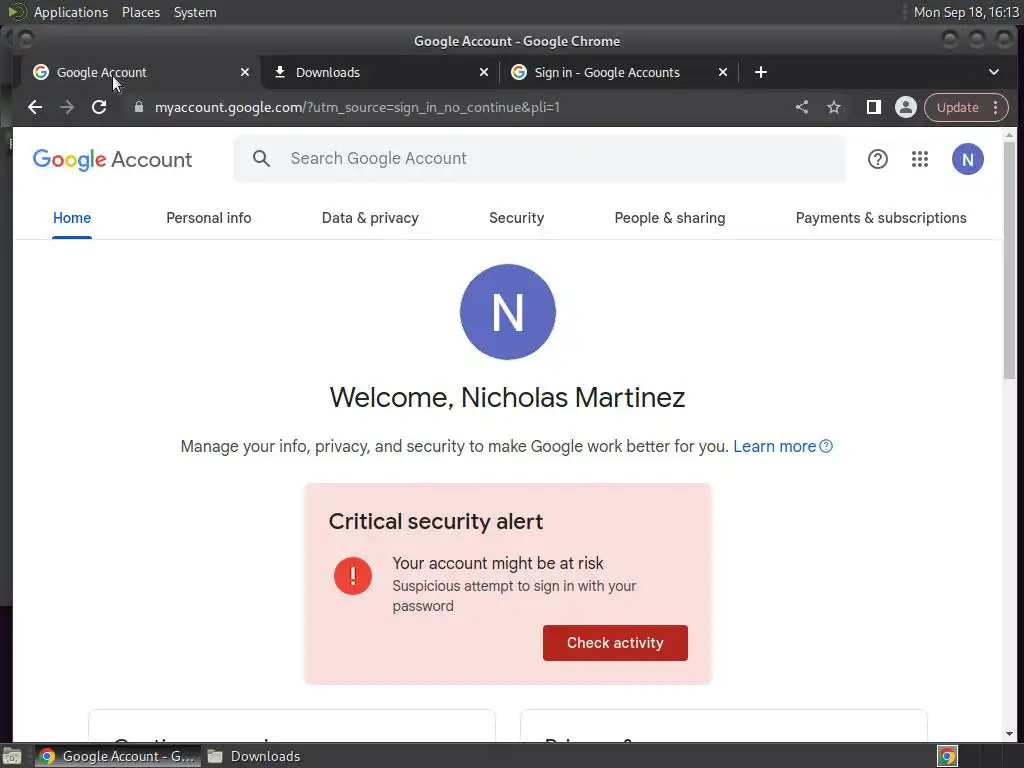
Task: Click the magnifier search icon
Action: click(261, 158)
